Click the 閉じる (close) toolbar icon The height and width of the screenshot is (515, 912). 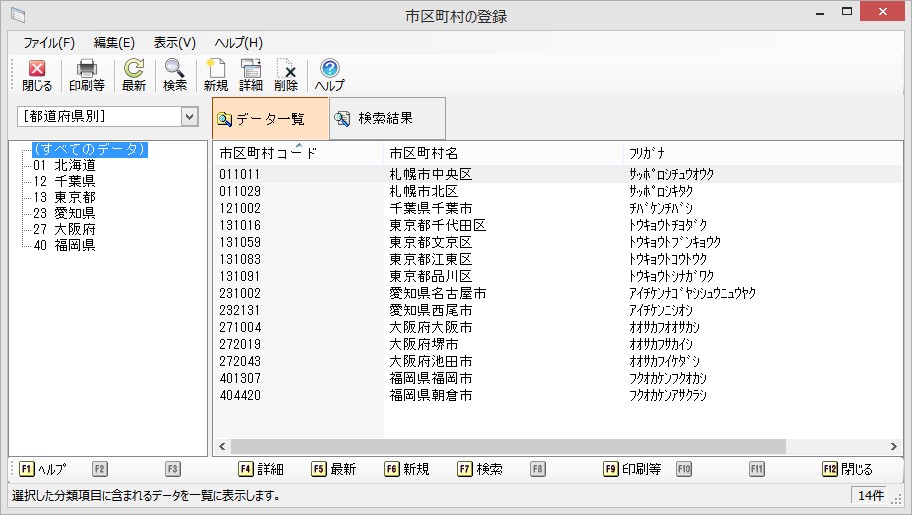tap(37, 75)
